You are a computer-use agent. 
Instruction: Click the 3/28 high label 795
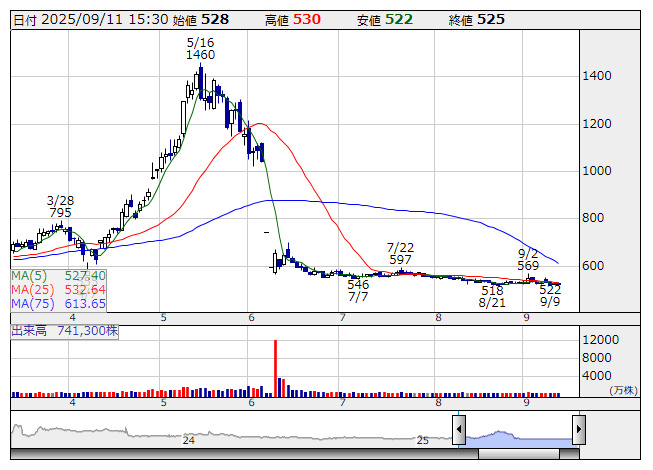click(59, 212)
